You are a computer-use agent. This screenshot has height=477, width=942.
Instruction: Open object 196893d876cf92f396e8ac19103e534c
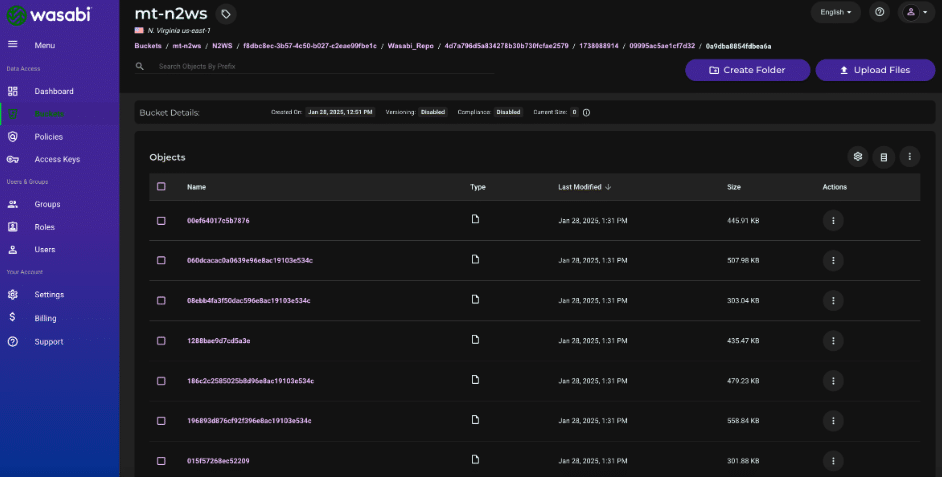[x=249, y=421]
